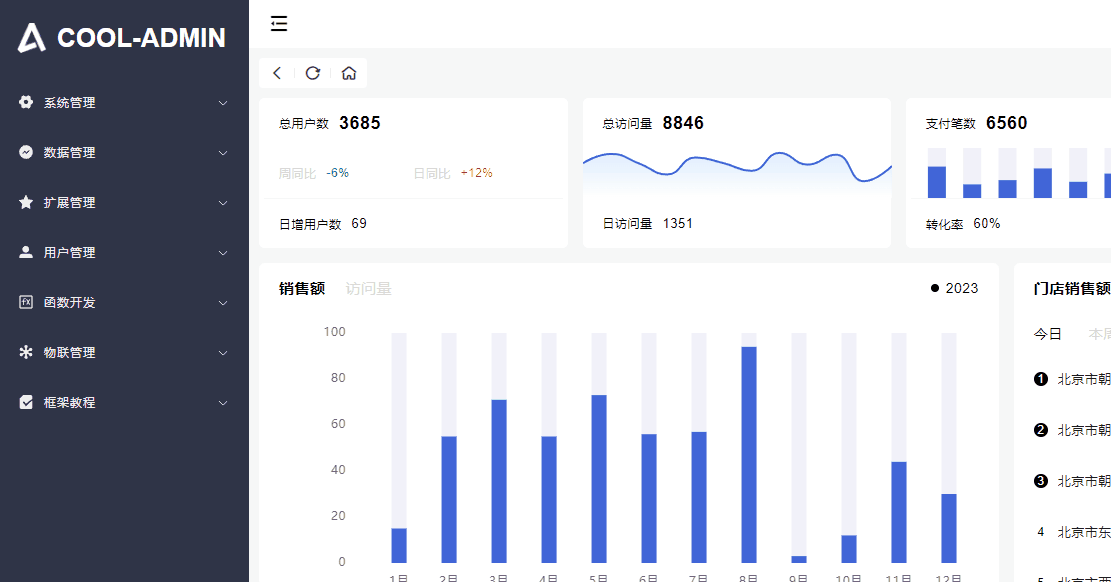Click first-ranked store entry 北京市朝
Viewport: 1111px width, 582px height.
click(1073, 379)
